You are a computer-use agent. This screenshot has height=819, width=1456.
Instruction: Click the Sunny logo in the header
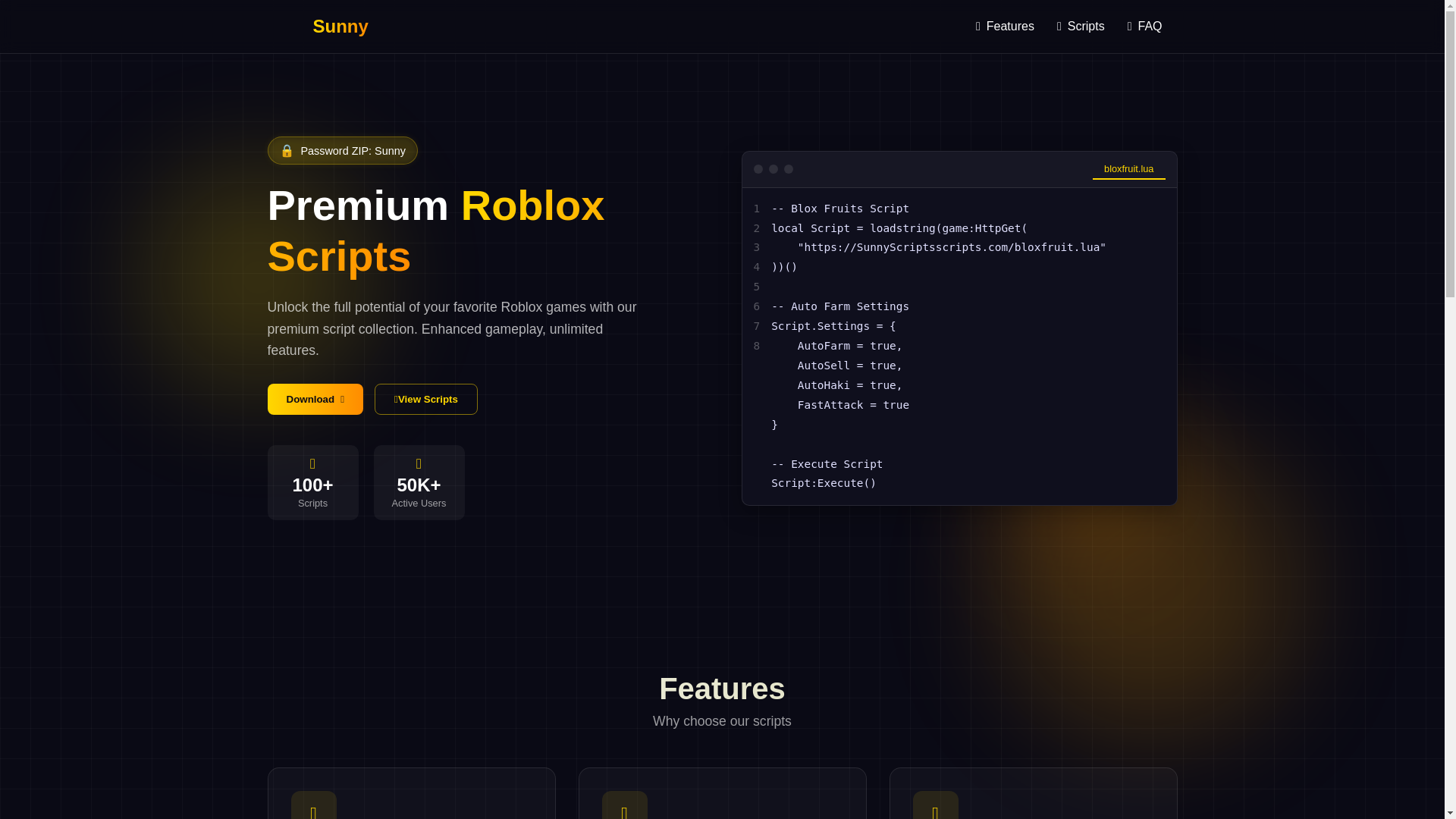(x=340, y=27)
